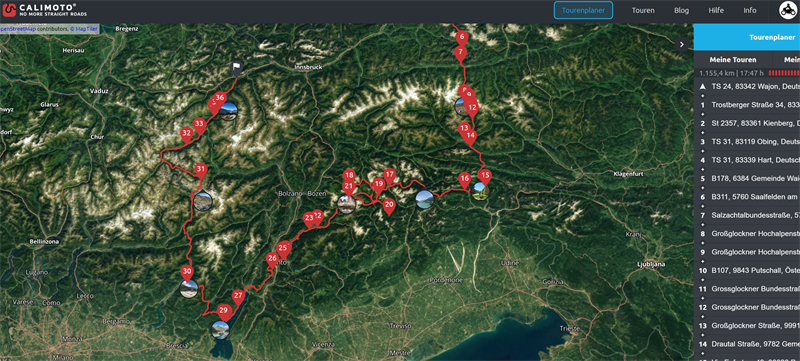This screenshot has width=800, height=361.
Task: Click waypoint pin number 15
Action: pyautogui.click(x=485, y=177)
